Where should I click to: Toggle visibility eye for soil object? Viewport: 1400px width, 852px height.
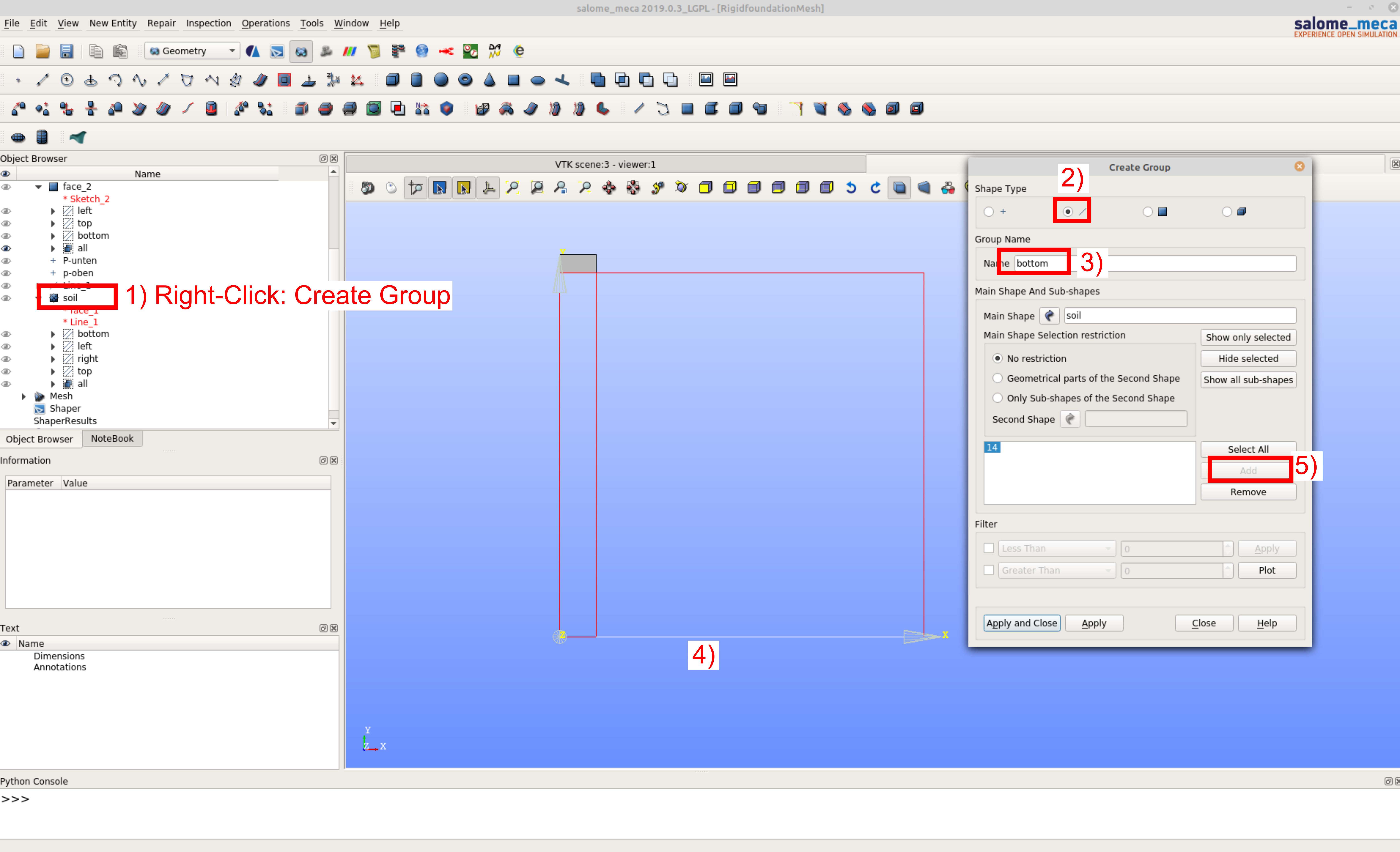click(x=6, y=298)
